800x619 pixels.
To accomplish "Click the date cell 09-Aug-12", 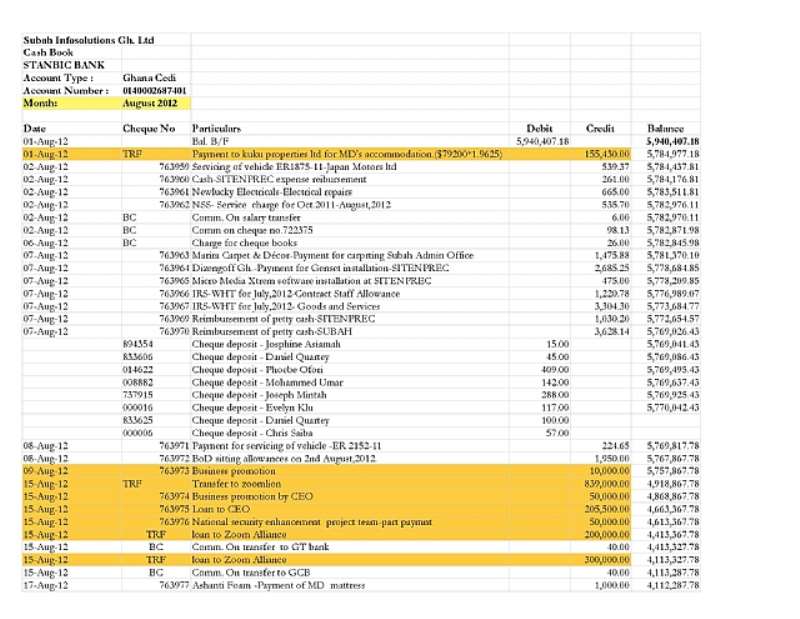I will 45,471.
